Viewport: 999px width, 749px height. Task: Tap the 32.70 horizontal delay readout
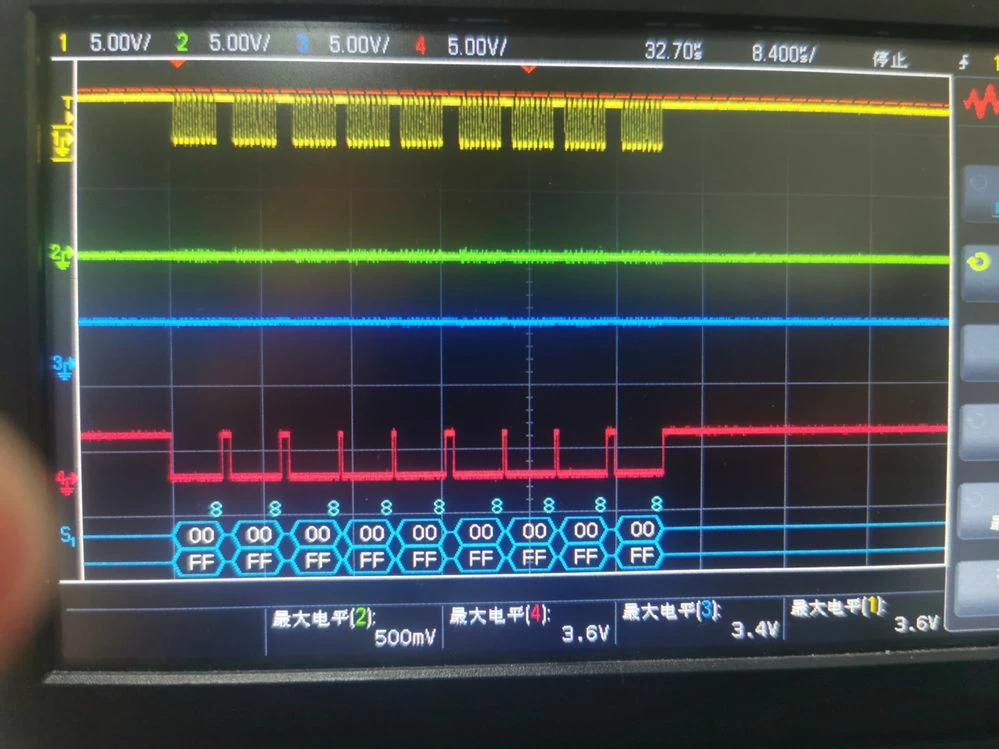click(x=673, y=50)
